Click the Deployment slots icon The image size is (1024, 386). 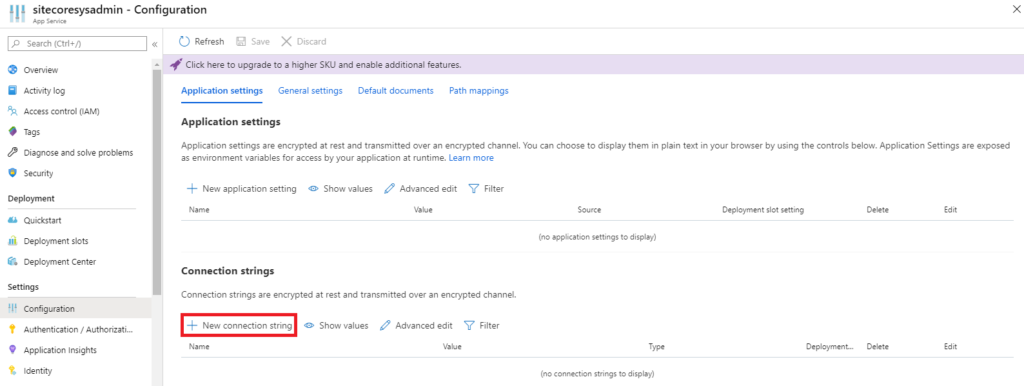point(12,241)
